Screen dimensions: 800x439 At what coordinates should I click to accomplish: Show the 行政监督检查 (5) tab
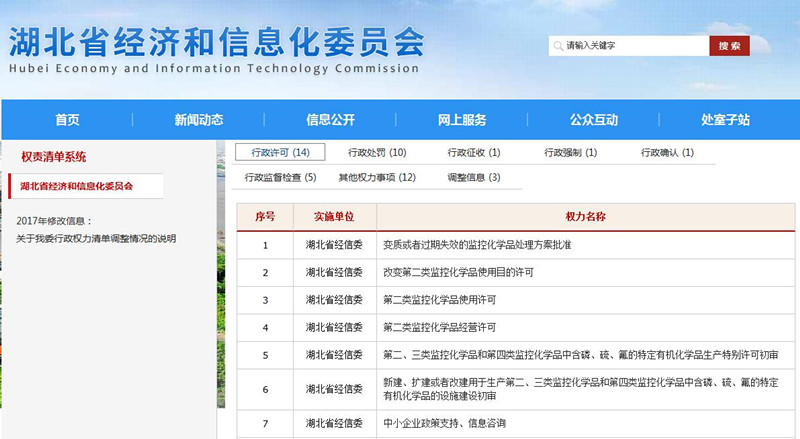coord(280,177)
